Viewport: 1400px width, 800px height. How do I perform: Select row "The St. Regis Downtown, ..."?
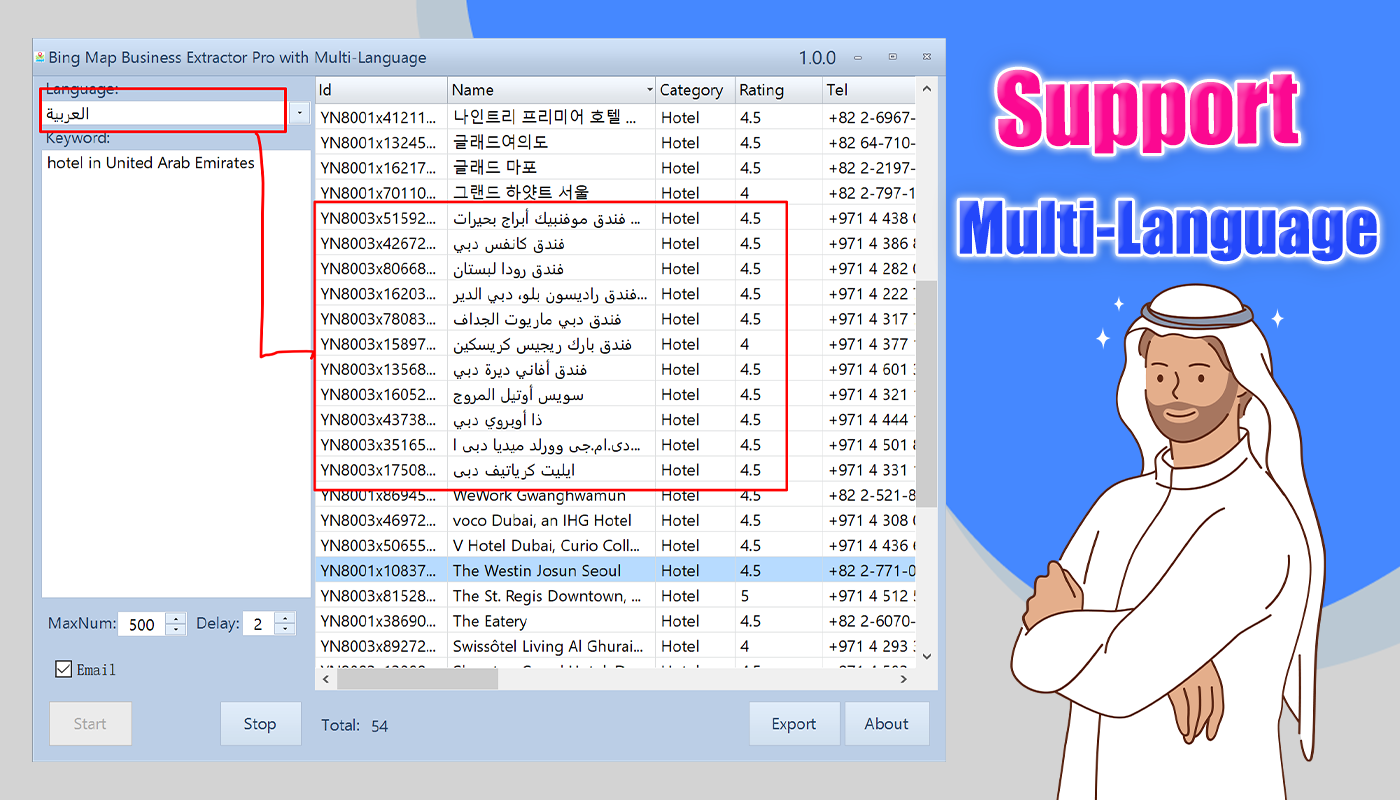[615, 596]
